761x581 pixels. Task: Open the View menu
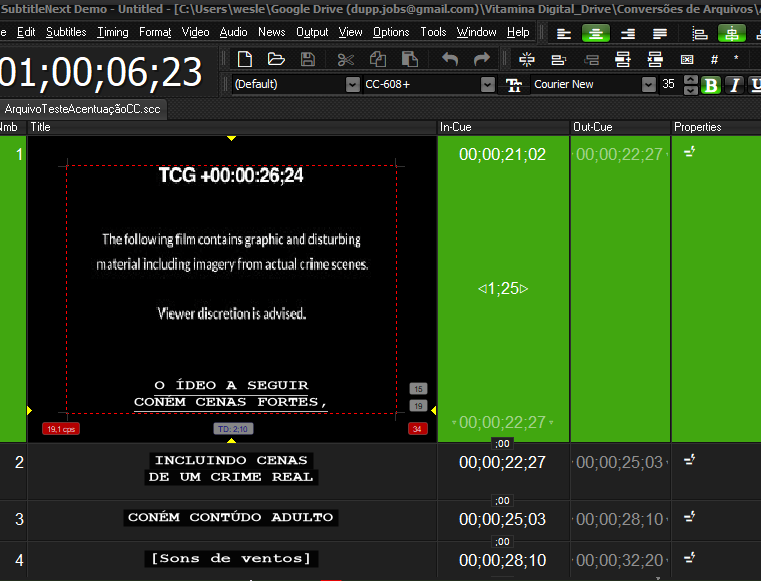click(350, 32)
